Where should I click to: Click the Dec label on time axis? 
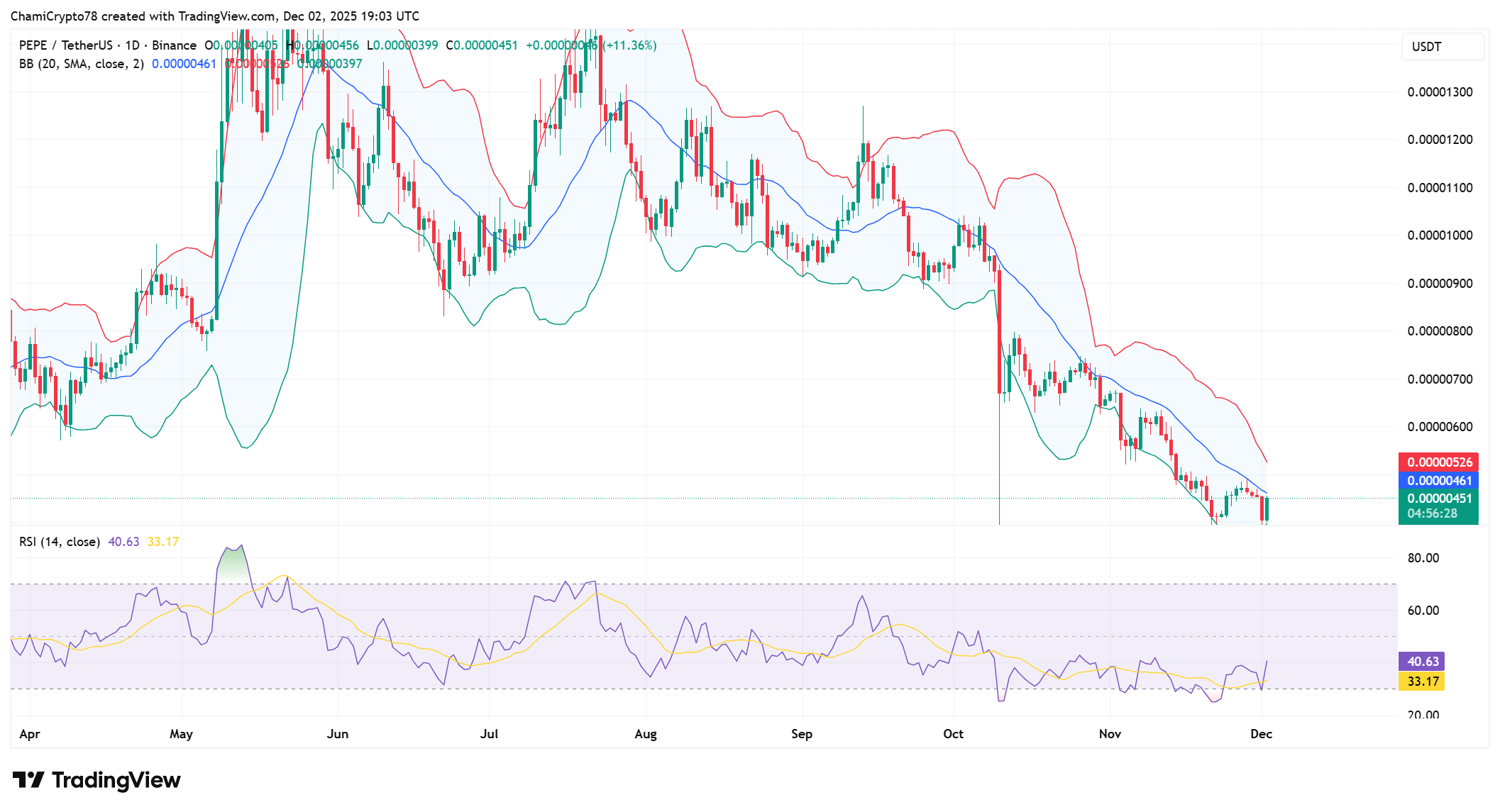(1261, 734)
